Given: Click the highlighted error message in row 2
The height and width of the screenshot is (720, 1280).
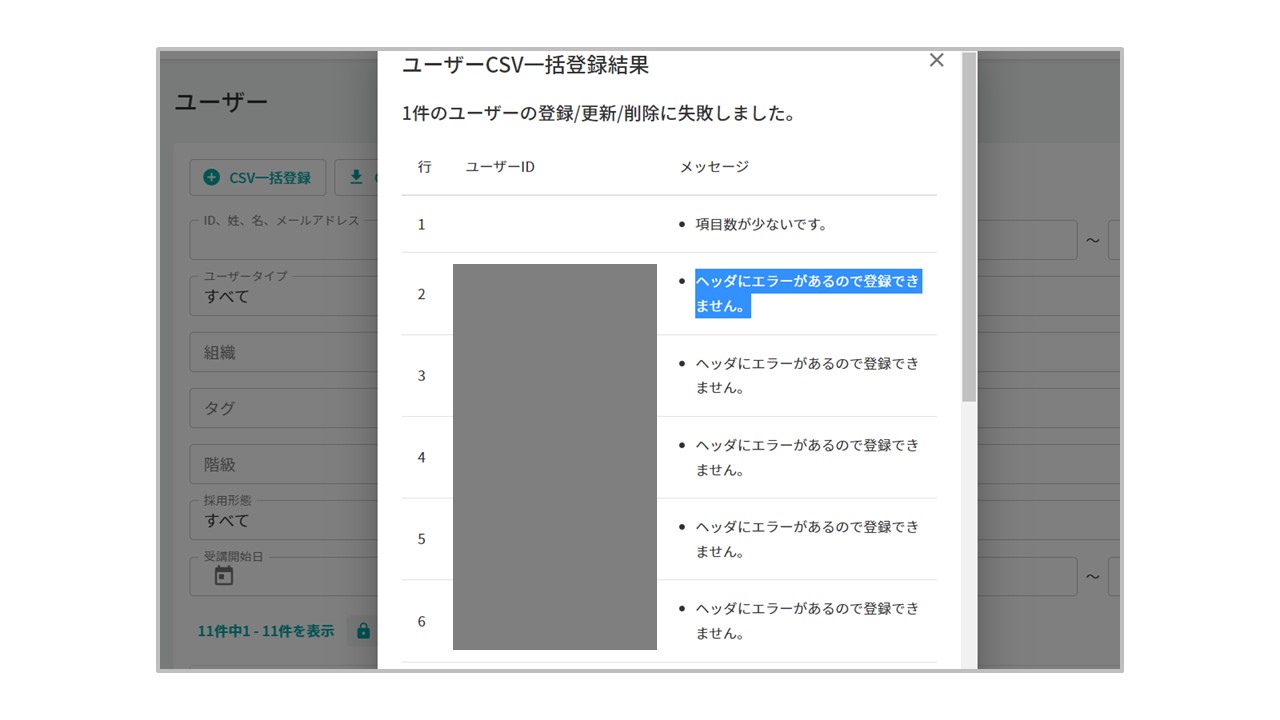Looking at the screenshot, I should coord(807,294).
